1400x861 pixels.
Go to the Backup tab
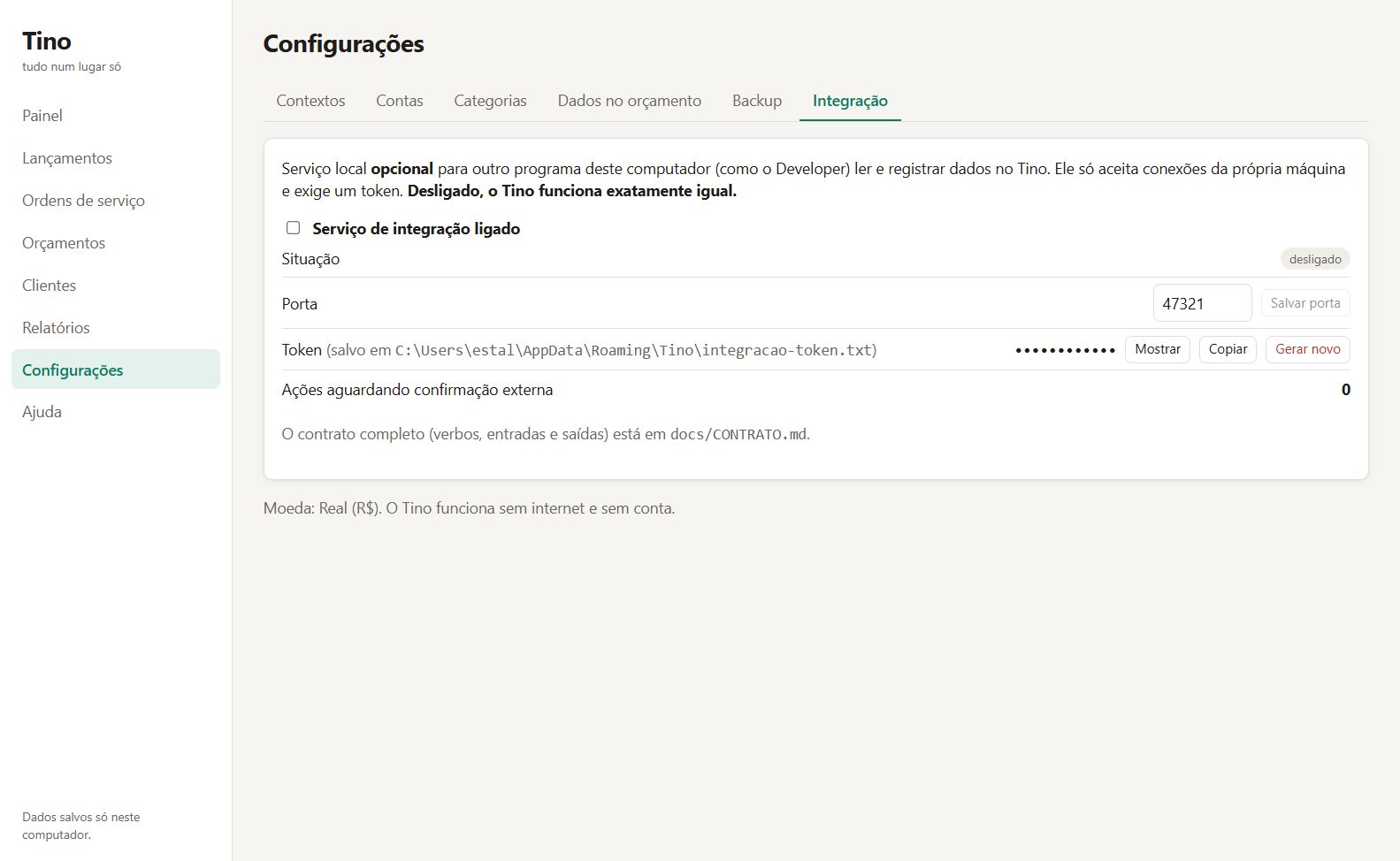pyautogui.click(x=757, y=101)
